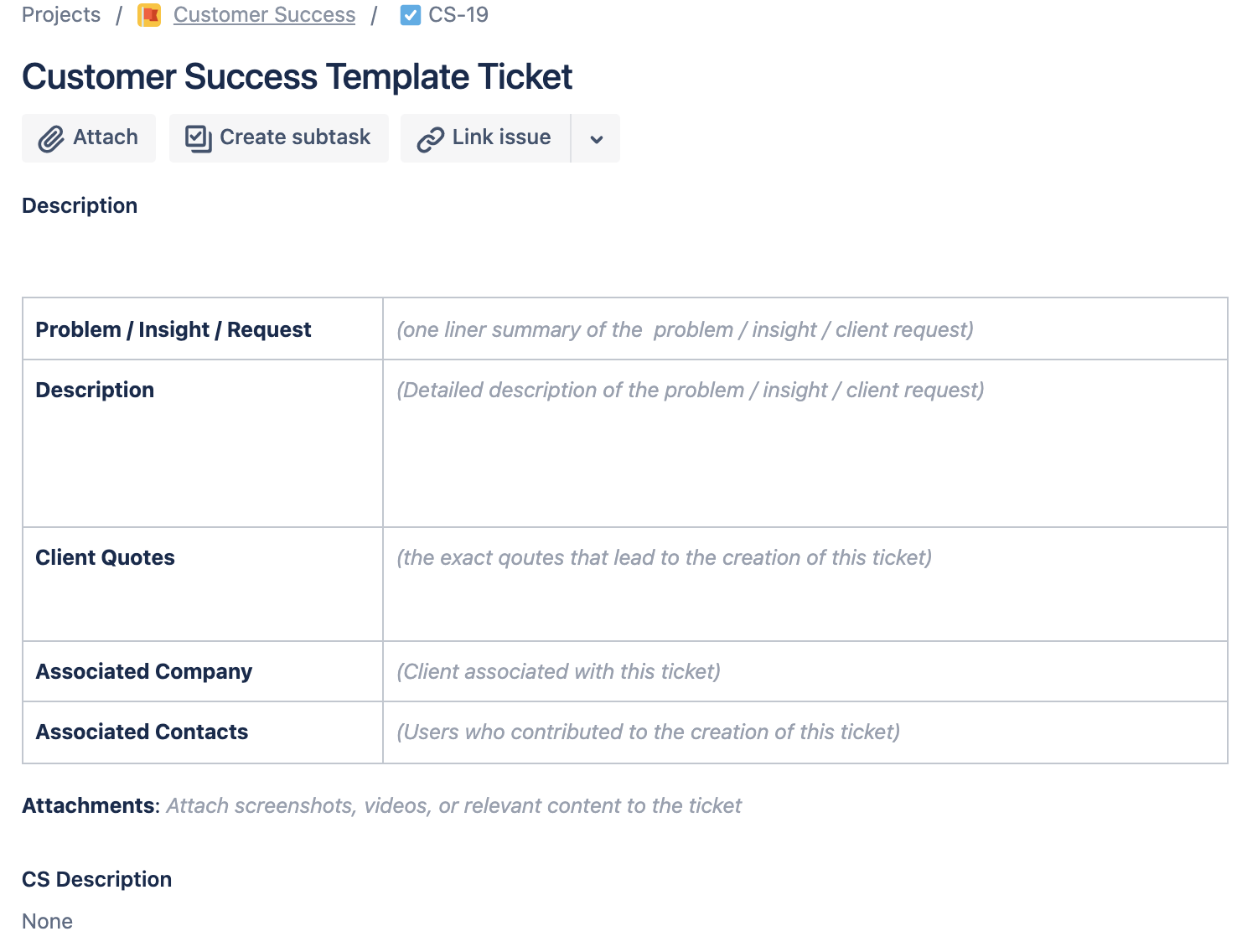The height and width of the screenshot is (952, 1242).
Task: Click the CS-19 task type icon
Action: pos(411,15)
